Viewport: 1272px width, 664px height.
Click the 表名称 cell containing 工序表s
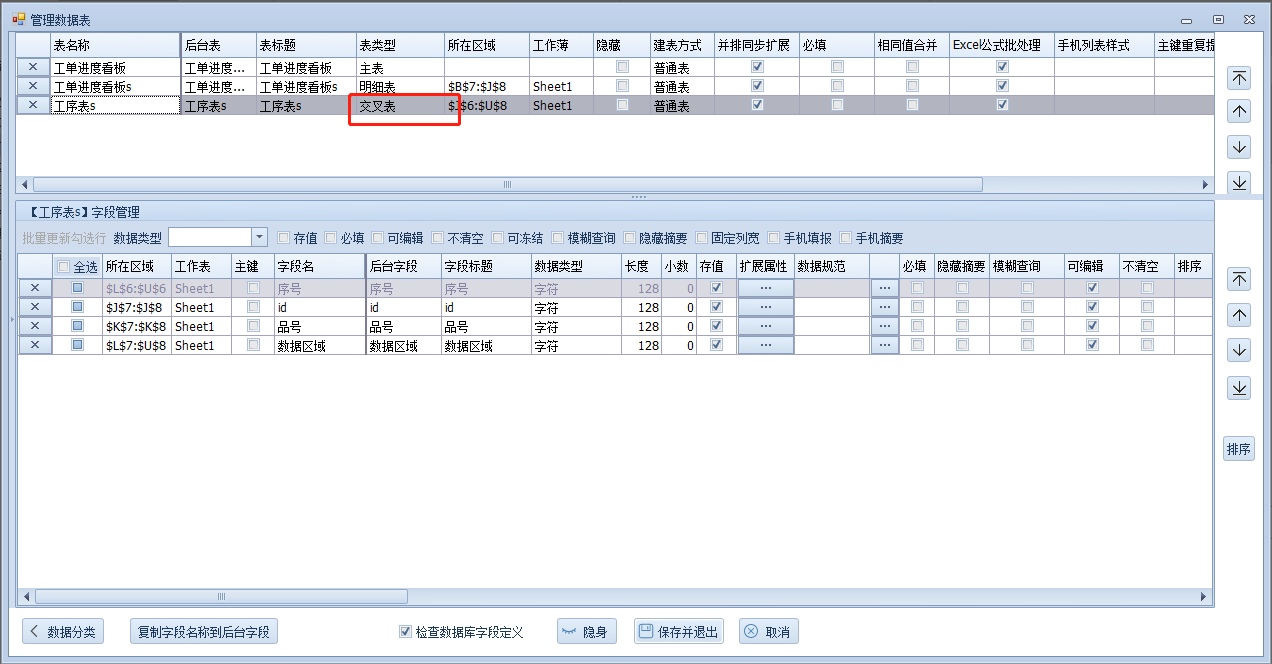[115, 105]
